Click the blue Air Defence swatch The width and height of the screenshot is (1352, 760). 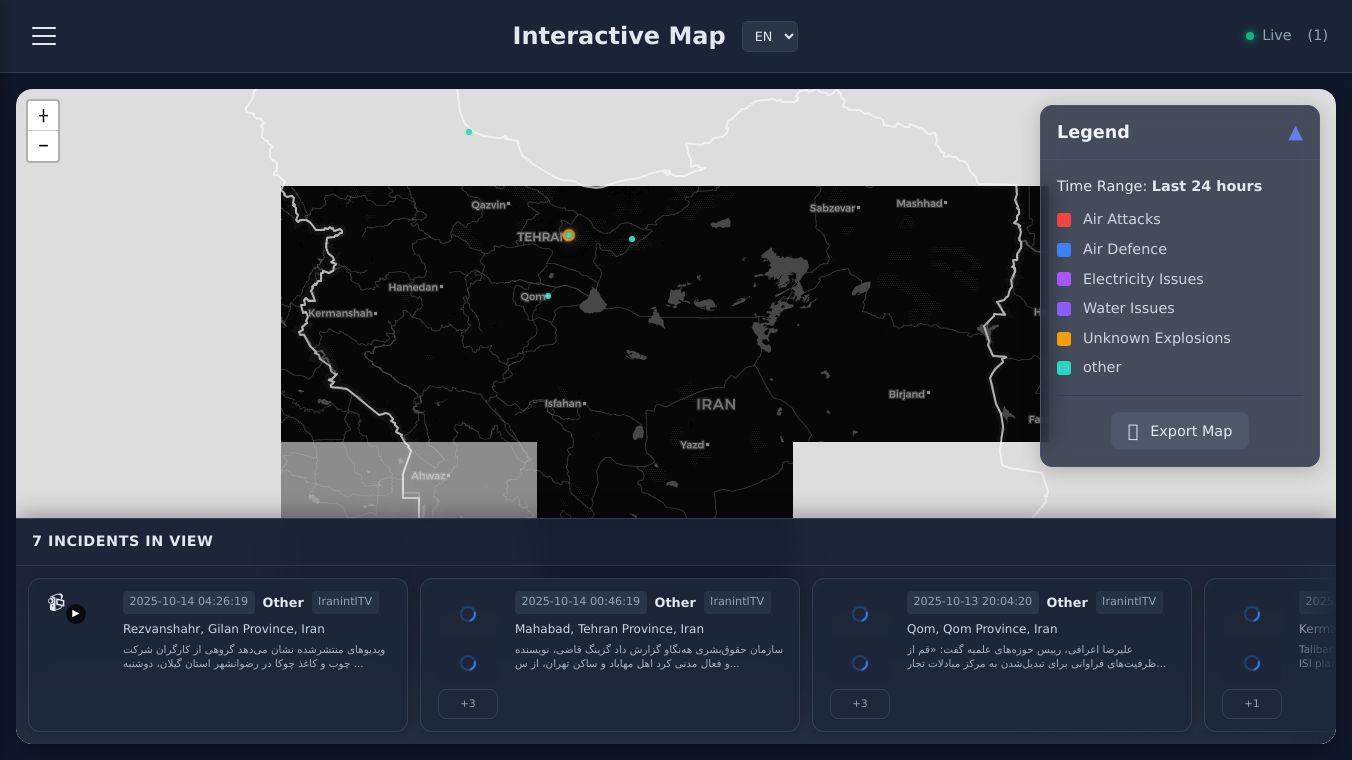pyautogui.click(x=1064, y=250)
